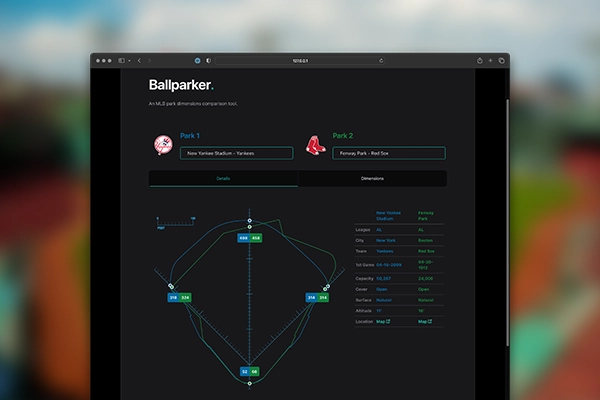Click the Surface row label
The height and width of the screenshot is (400, 600).
[x=363, y=300]
